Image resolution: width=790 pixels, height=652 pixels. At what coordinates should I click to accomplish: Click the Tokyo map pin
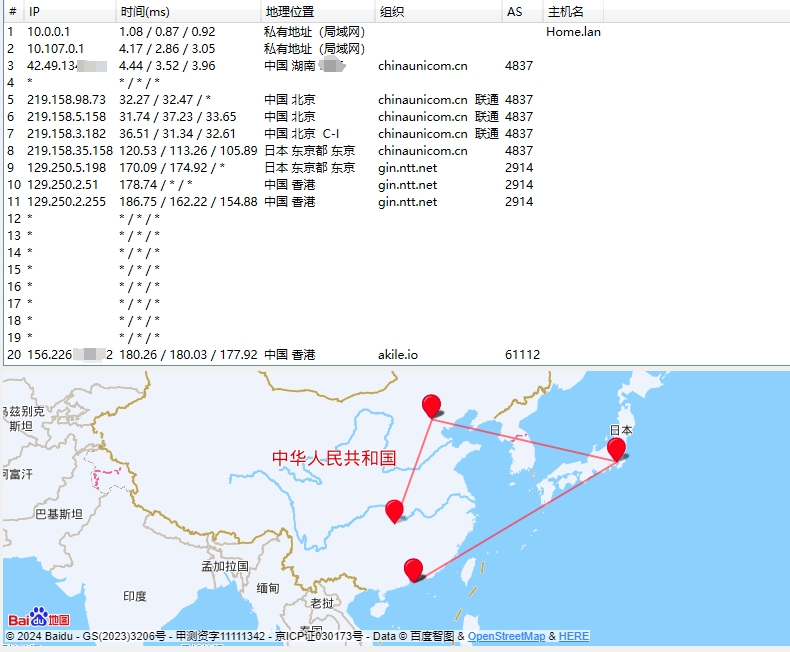(x=616, y=449)
